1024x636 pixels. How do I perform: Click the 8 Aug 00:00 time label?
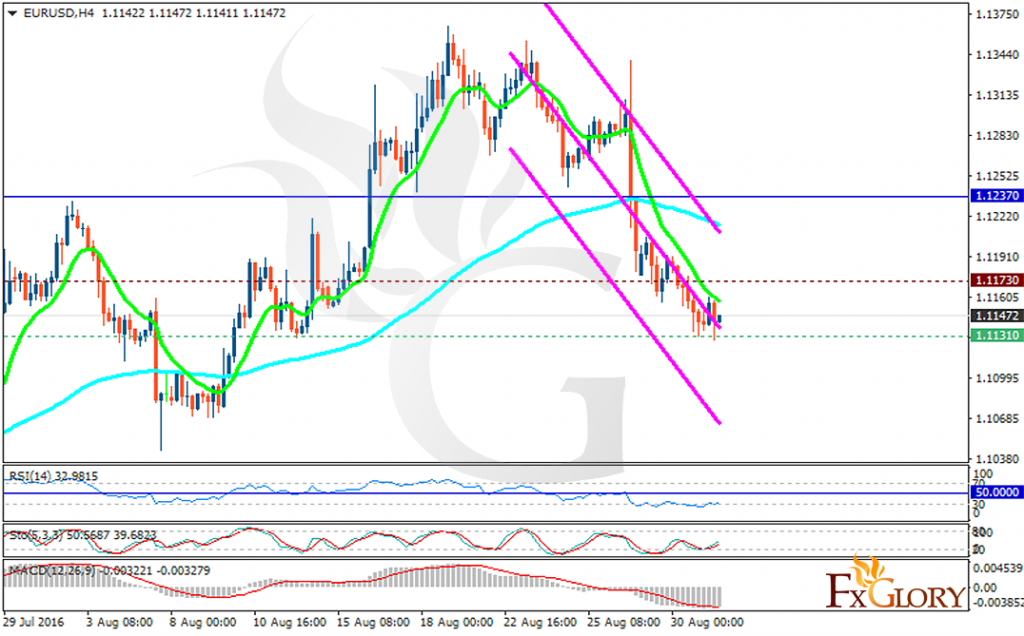[202, 622]
